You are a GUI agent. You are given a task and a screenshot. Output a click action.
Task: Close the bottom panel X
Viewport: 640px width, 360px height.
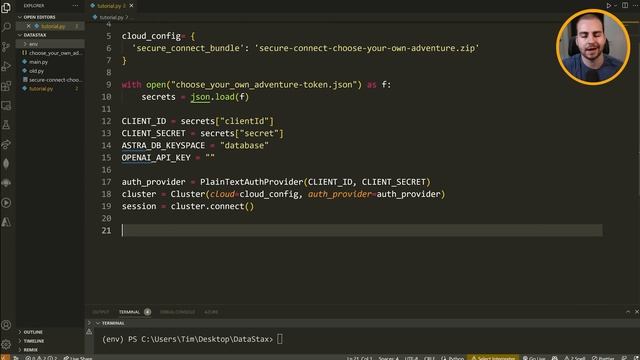[637, 312]
